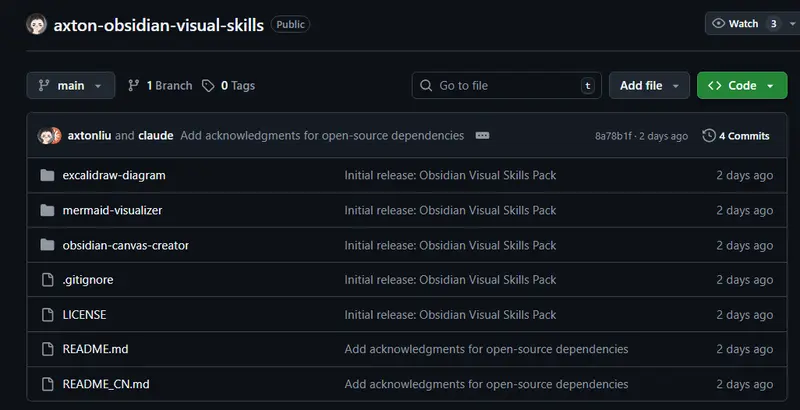Click the branch icon beside 1 Branch
Image resolution: width=800 pixels, height=410 pixels.
tap(134, 86)
